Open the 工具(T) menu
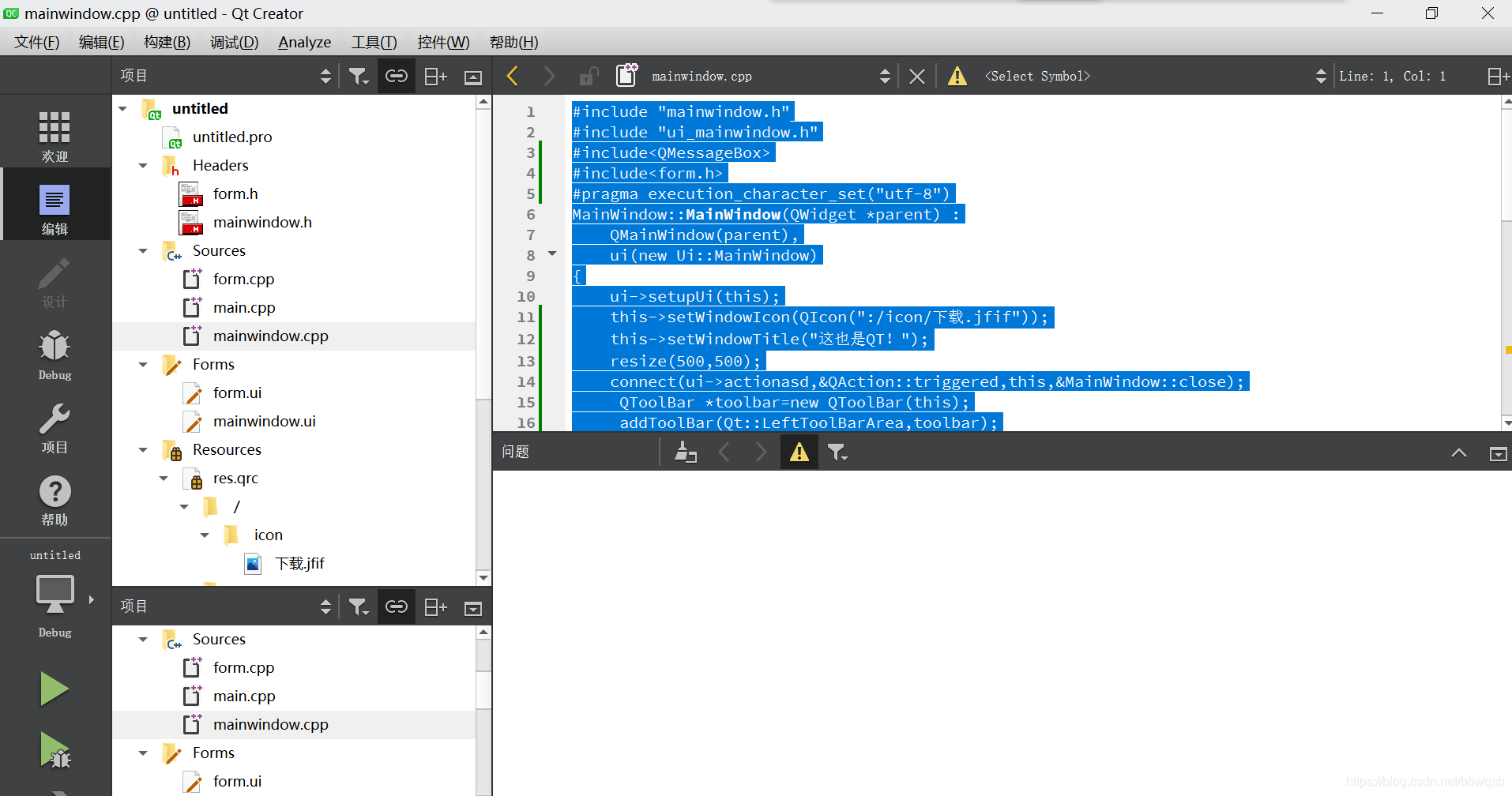1512x796 pixels. (374, 42)
